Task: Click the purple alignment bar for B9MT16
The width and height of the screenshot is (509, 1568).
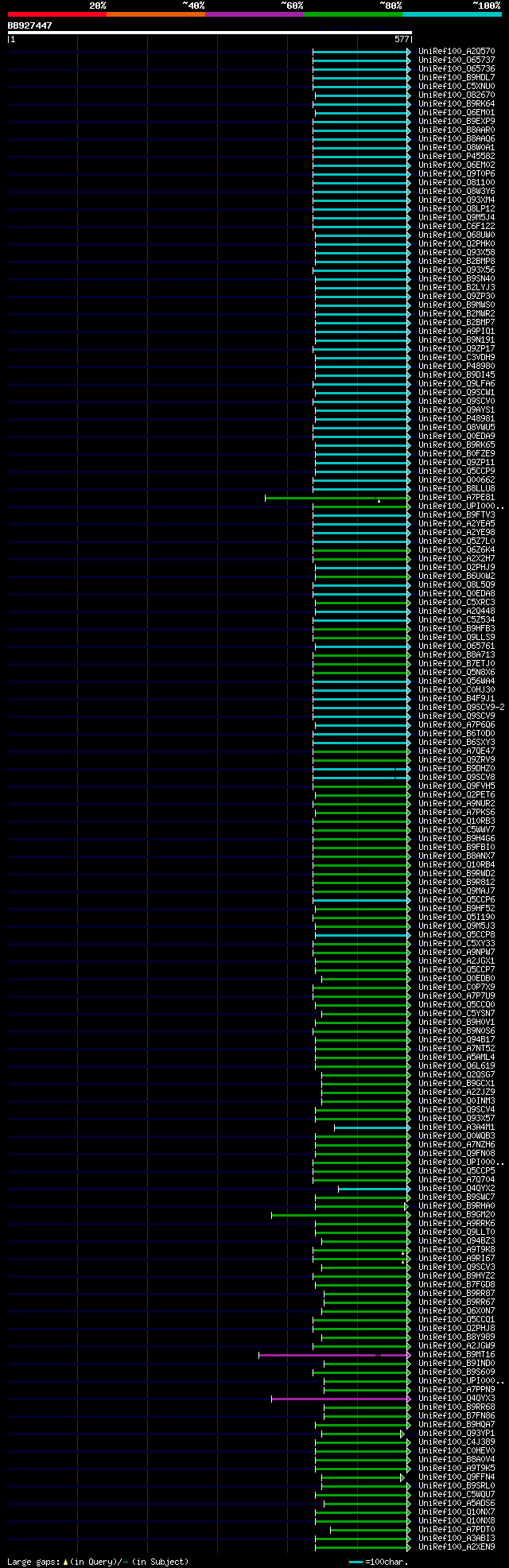Action: (335, 1355)
